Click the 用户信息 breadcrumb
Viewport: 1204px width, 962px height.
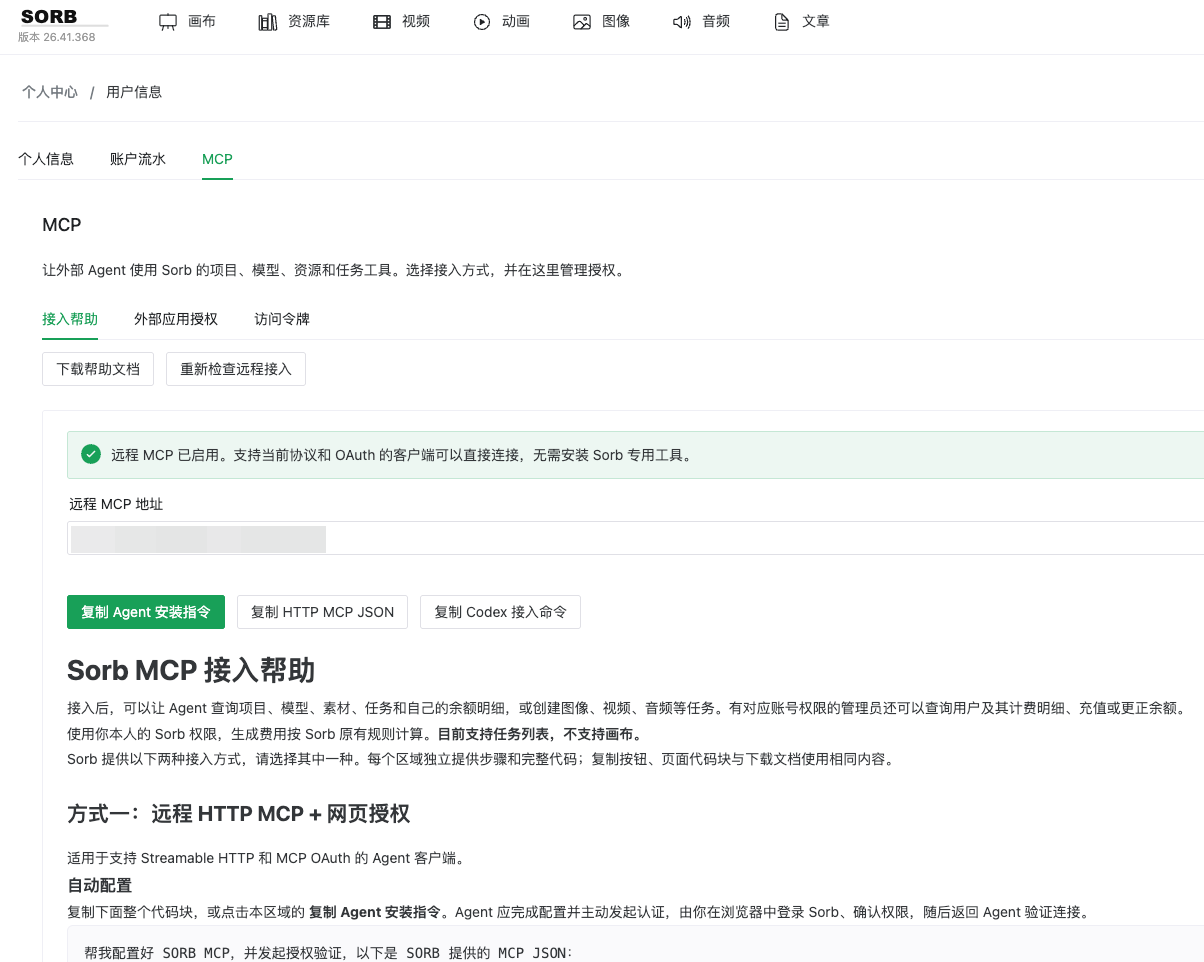[134, 92]
